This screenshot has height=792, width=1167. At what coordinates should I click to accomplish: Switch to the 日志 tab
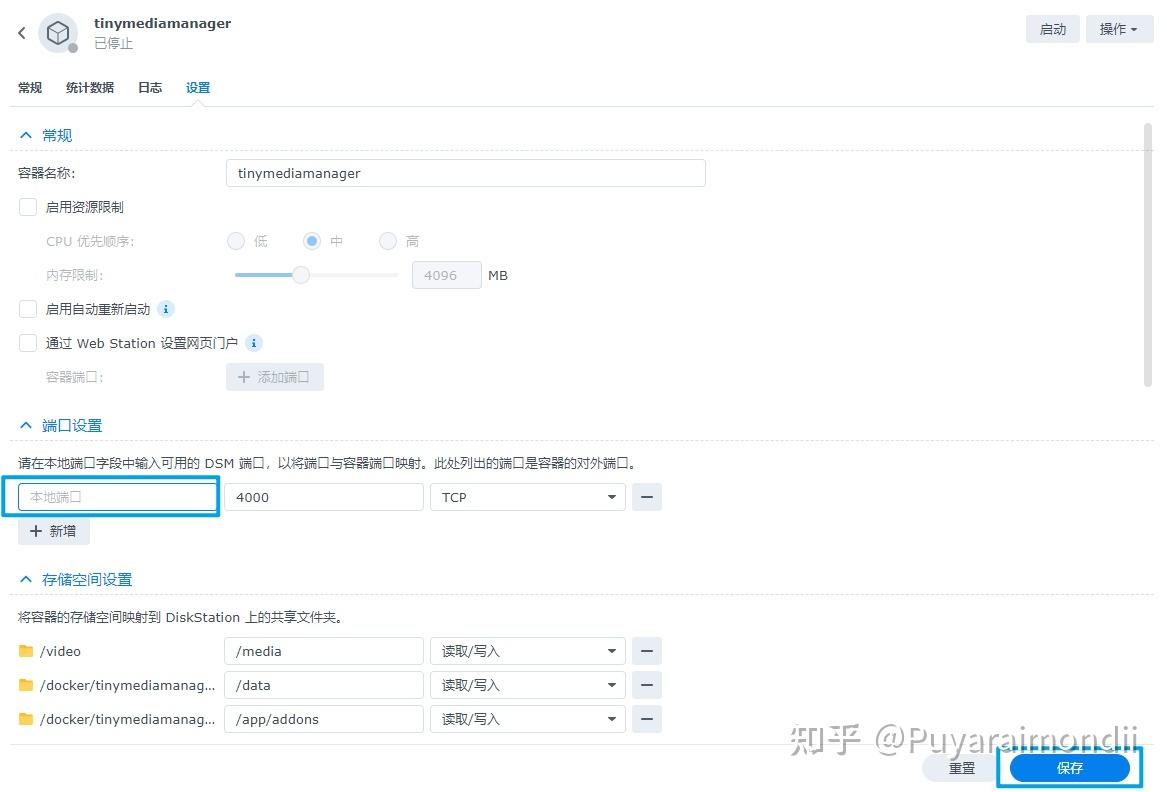[x=149, y=87]
